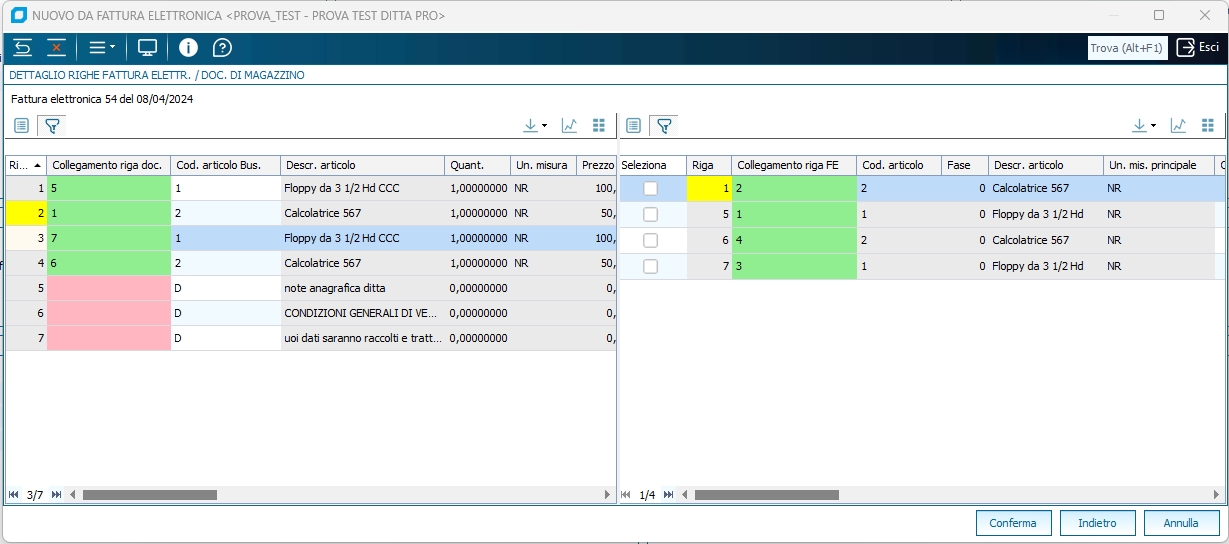Screen dimensions: 1229x544
Task: Select 'Calcolatrice 567' in right grid Riga 6
Action: [1046, 240]
